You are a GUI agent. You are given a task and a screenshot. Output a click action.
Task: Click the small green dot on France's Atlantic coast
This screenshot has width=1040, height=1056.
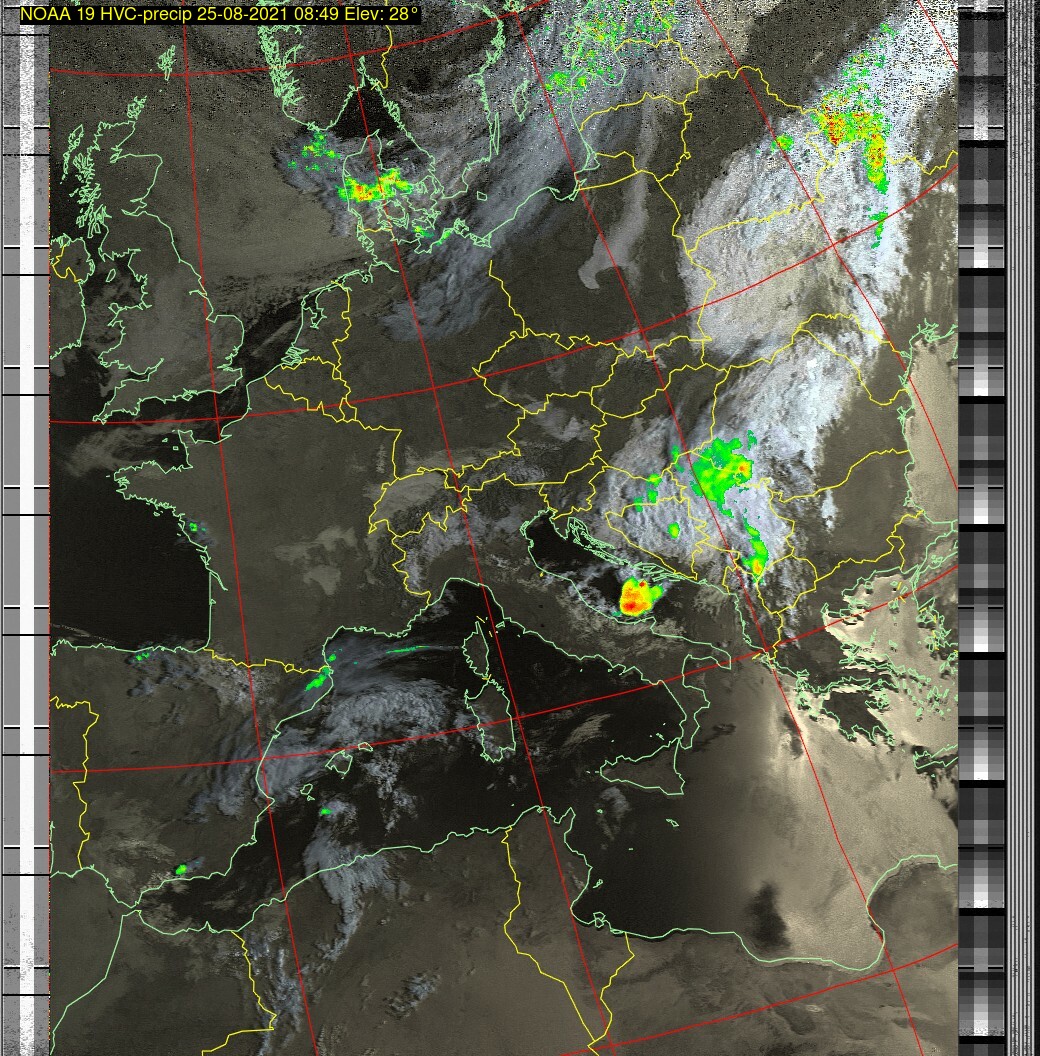coord(193,527)
